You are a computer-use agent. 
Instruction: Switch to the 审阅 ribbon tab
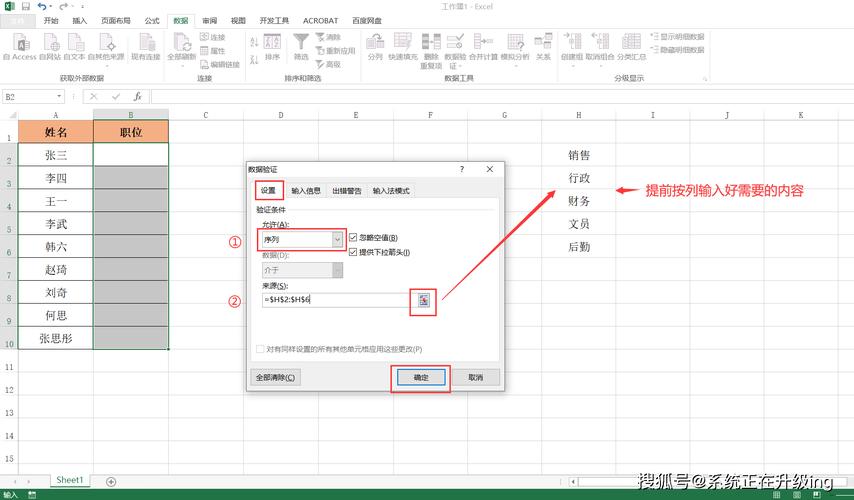click(x=210, y=21)
